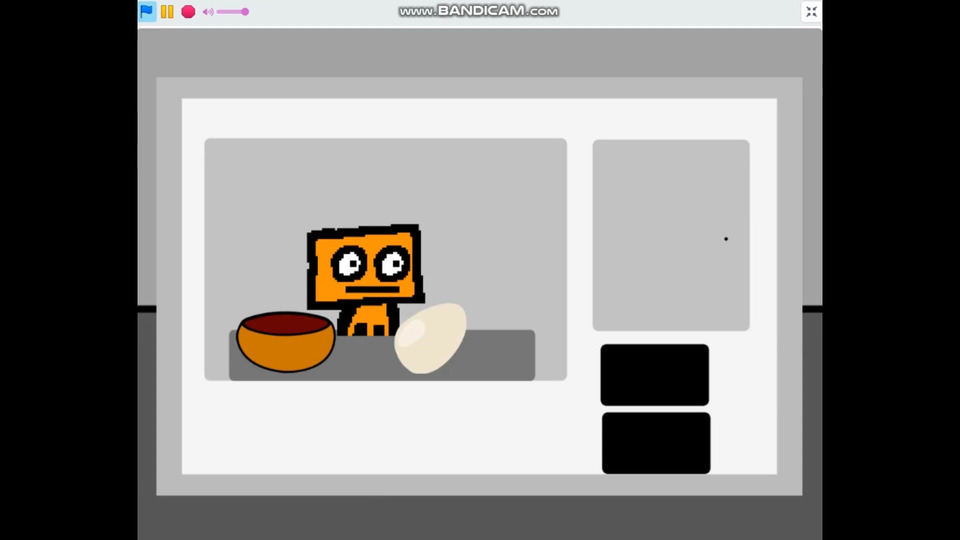The image size is (960, 540).
Task: Click the white egg on the counter
Action: click(x=430, y=338)
